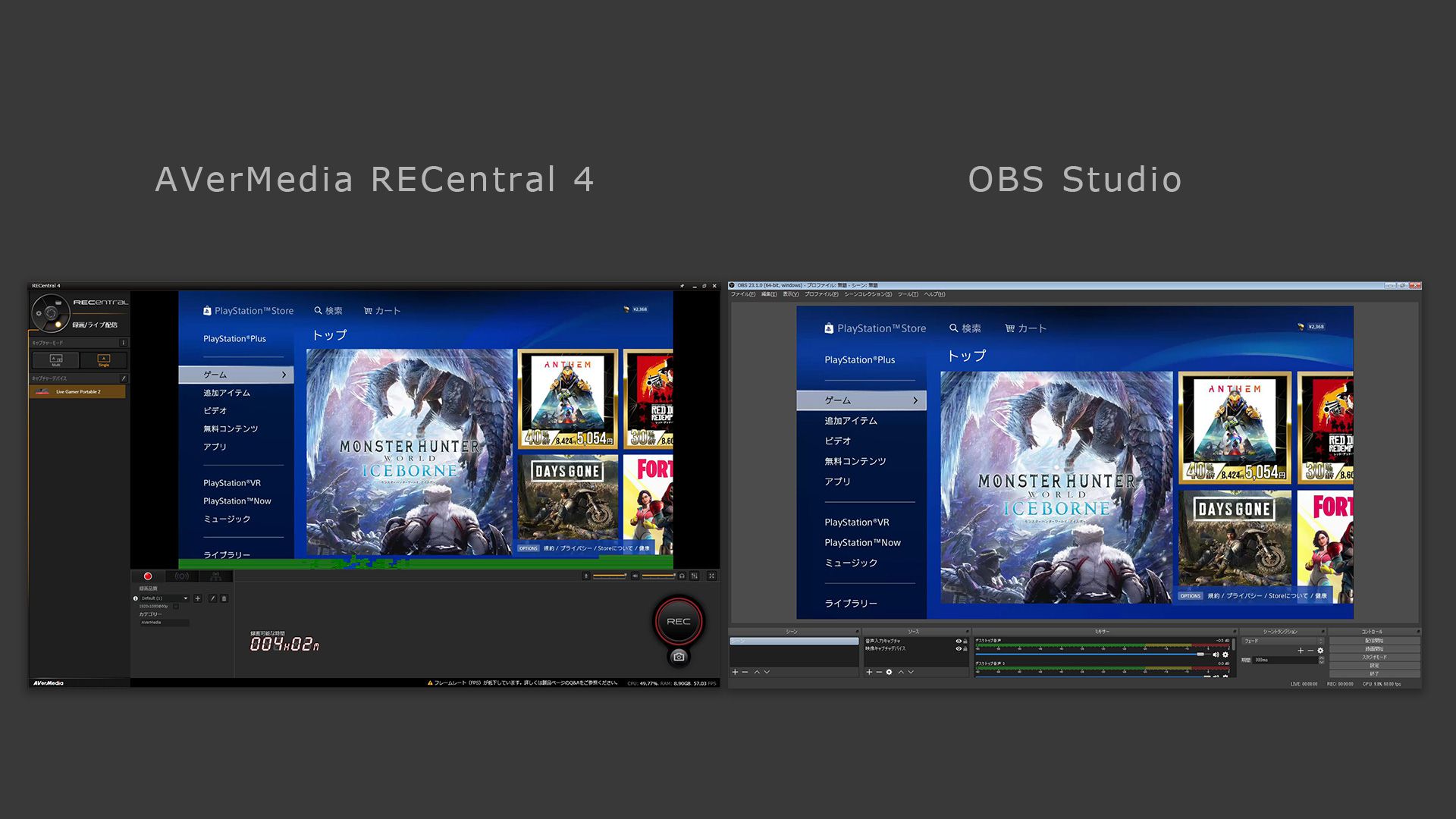Mute the speaker output in RECentral

tap(635, 576)
